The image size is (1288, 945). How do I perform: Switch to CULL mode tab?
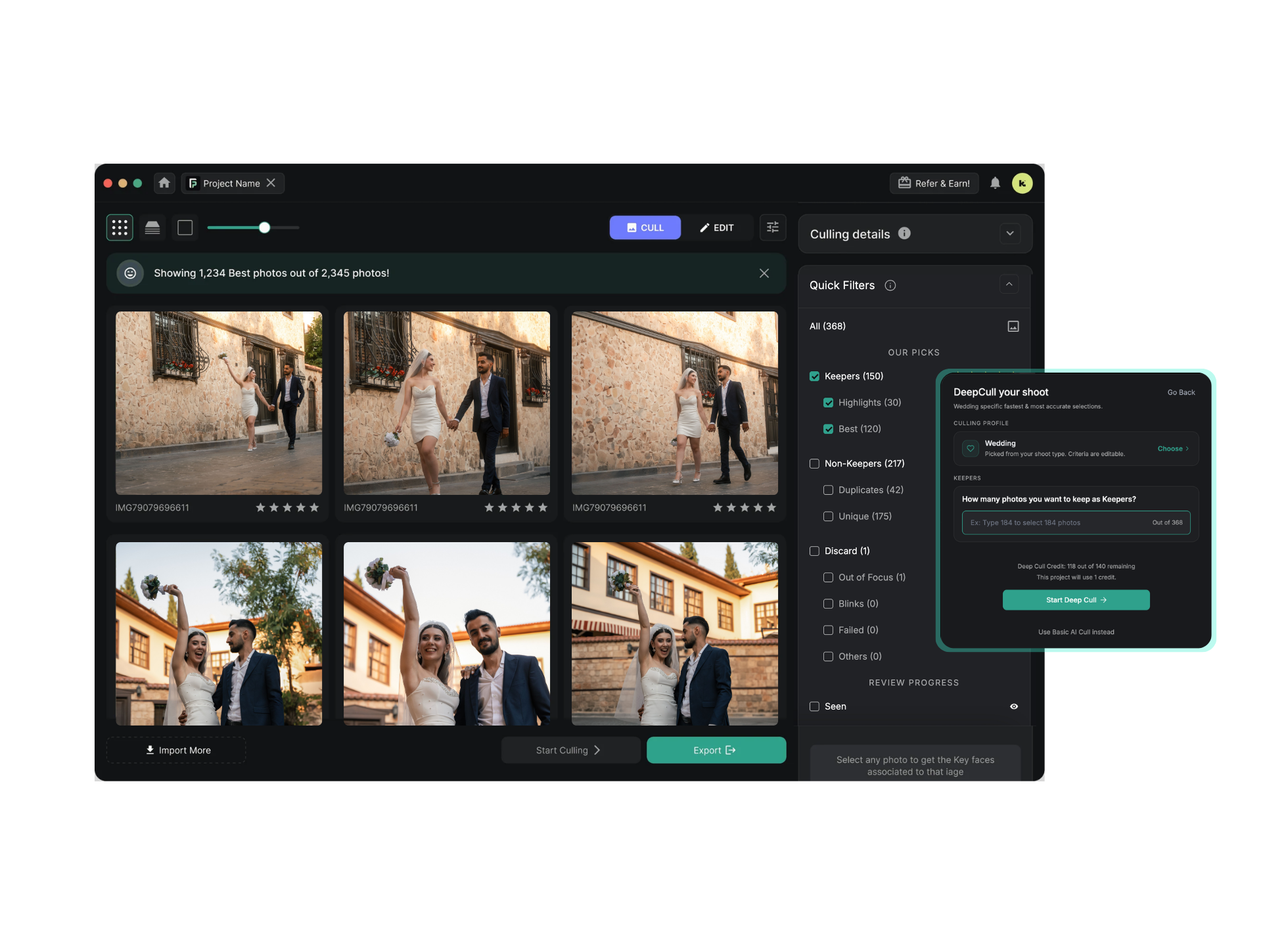[x=645, y=227]
